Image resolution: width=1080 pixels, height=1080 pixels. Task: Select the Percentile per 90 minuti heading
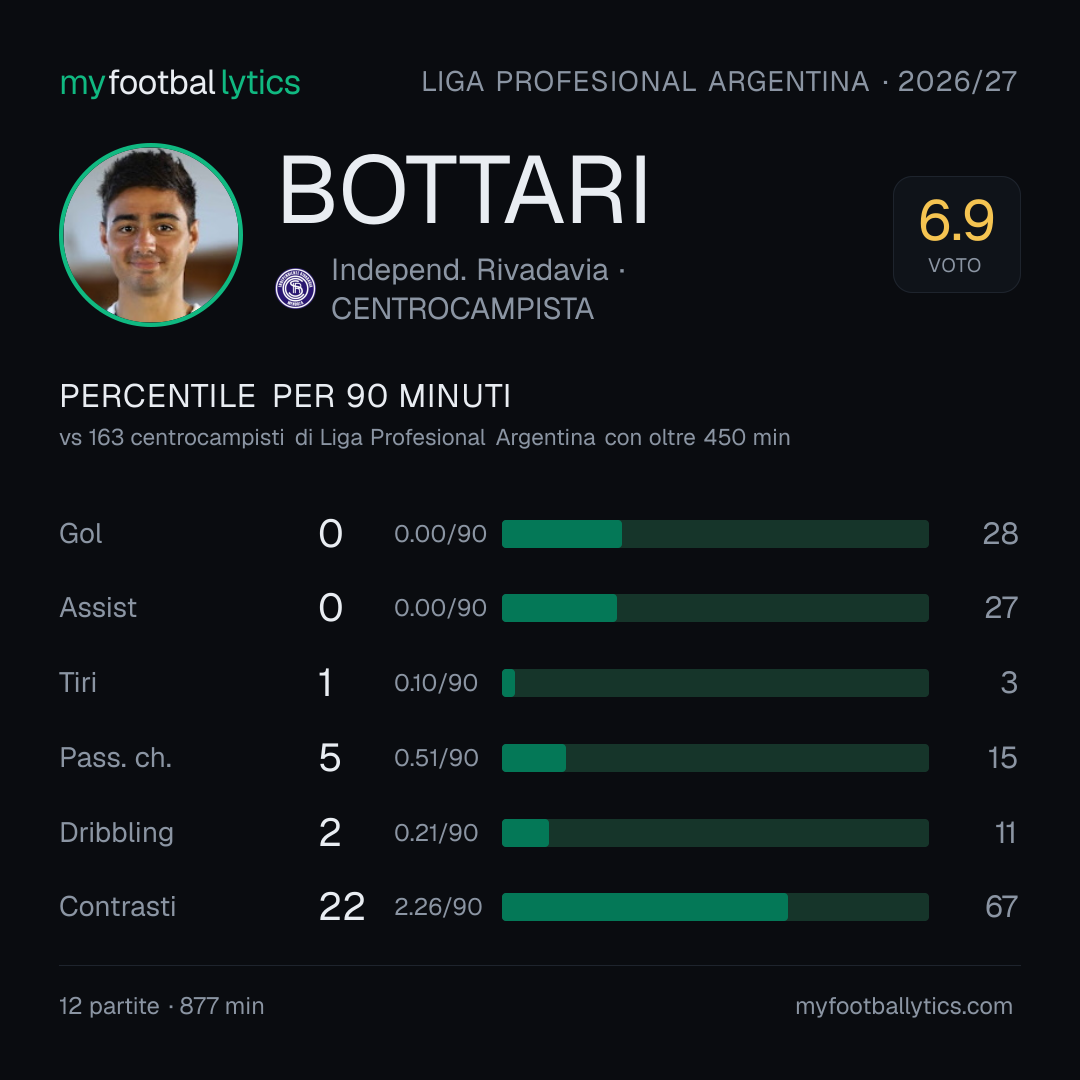285,396
